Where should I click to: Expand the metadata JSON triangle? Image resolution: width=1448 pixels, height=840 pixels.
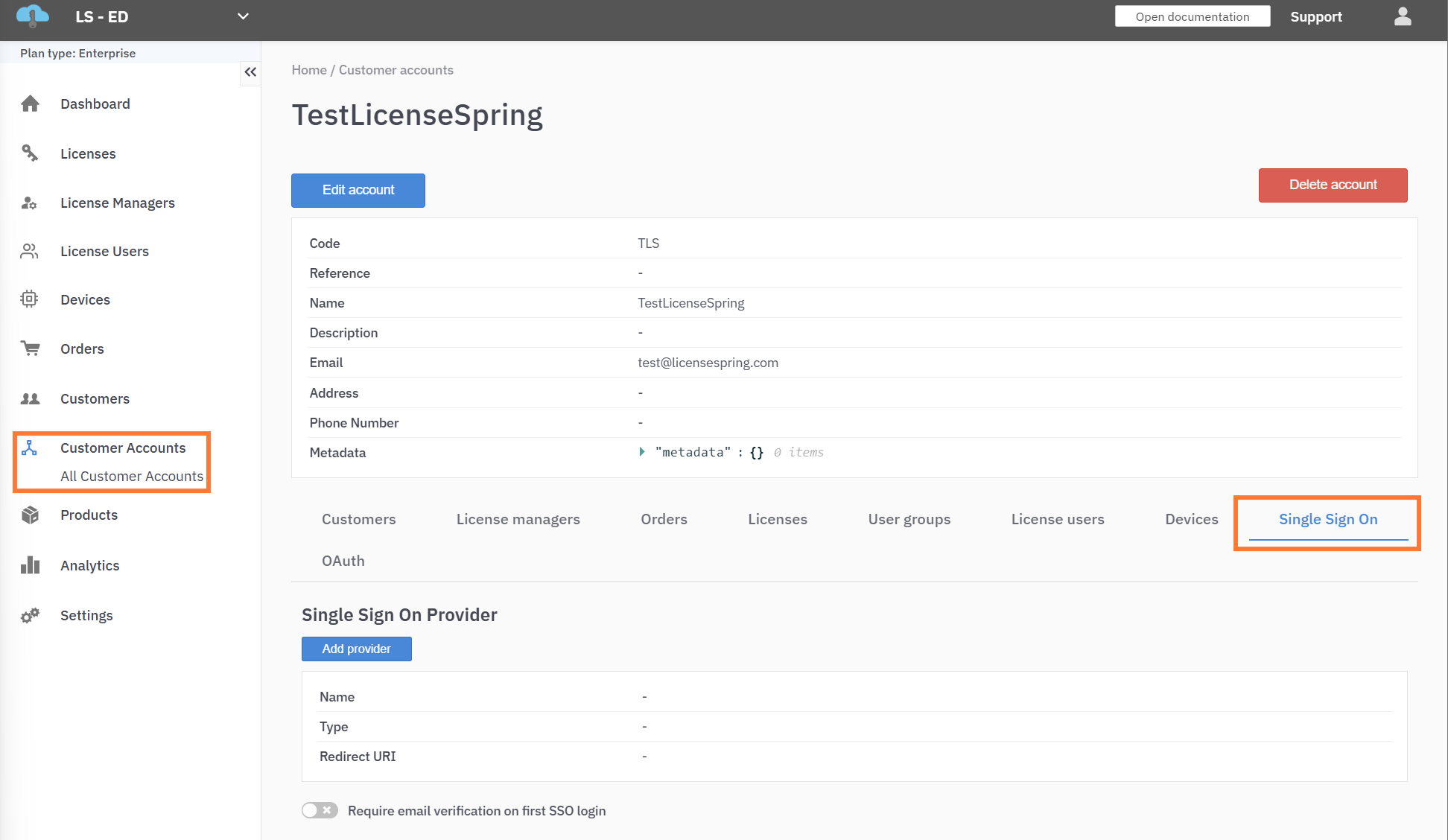pos(642,452)
